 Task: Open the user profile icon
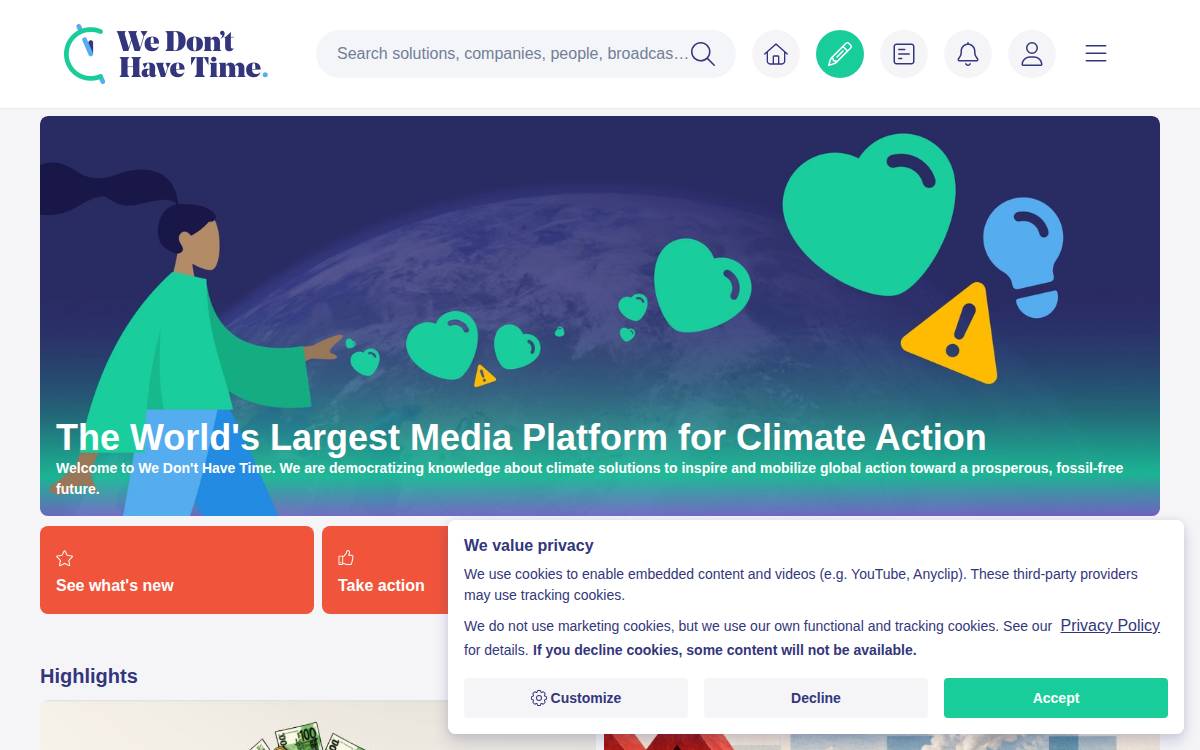[x=1032, y=54]
